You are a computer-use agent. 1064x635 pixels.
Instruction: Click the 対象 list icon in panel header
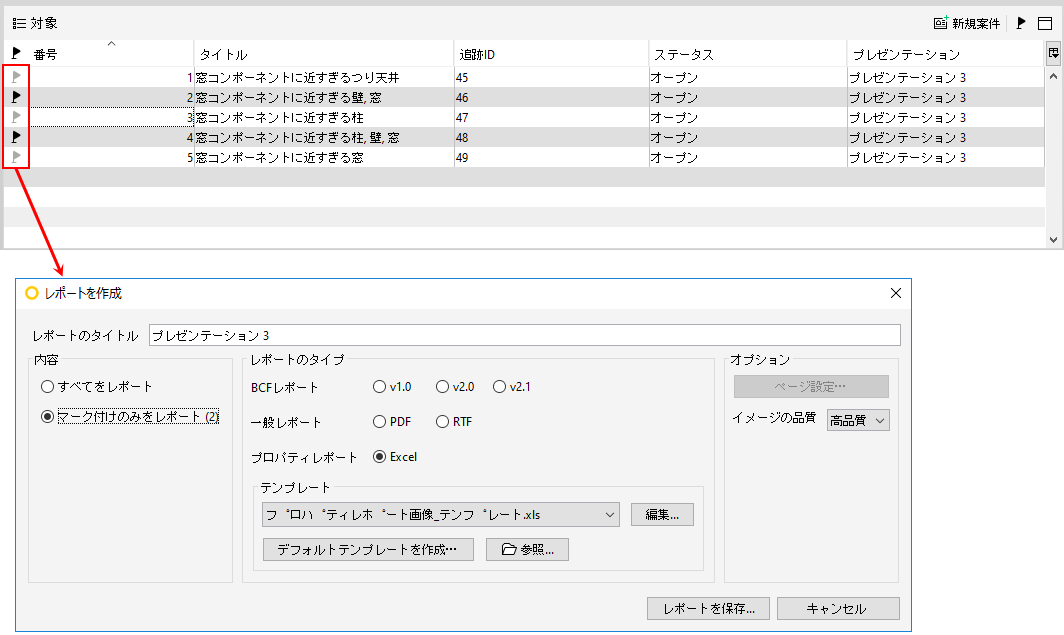19,24
